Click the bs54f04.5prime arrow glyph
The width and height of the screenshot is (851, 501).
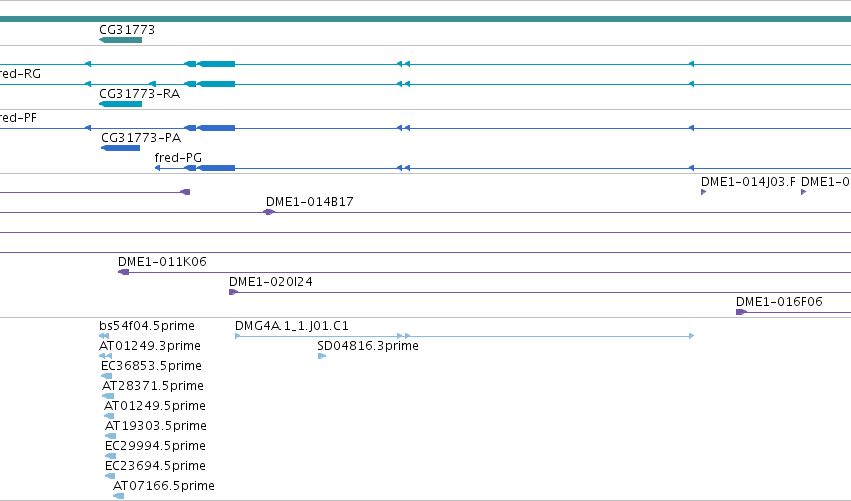click(104, 336)
